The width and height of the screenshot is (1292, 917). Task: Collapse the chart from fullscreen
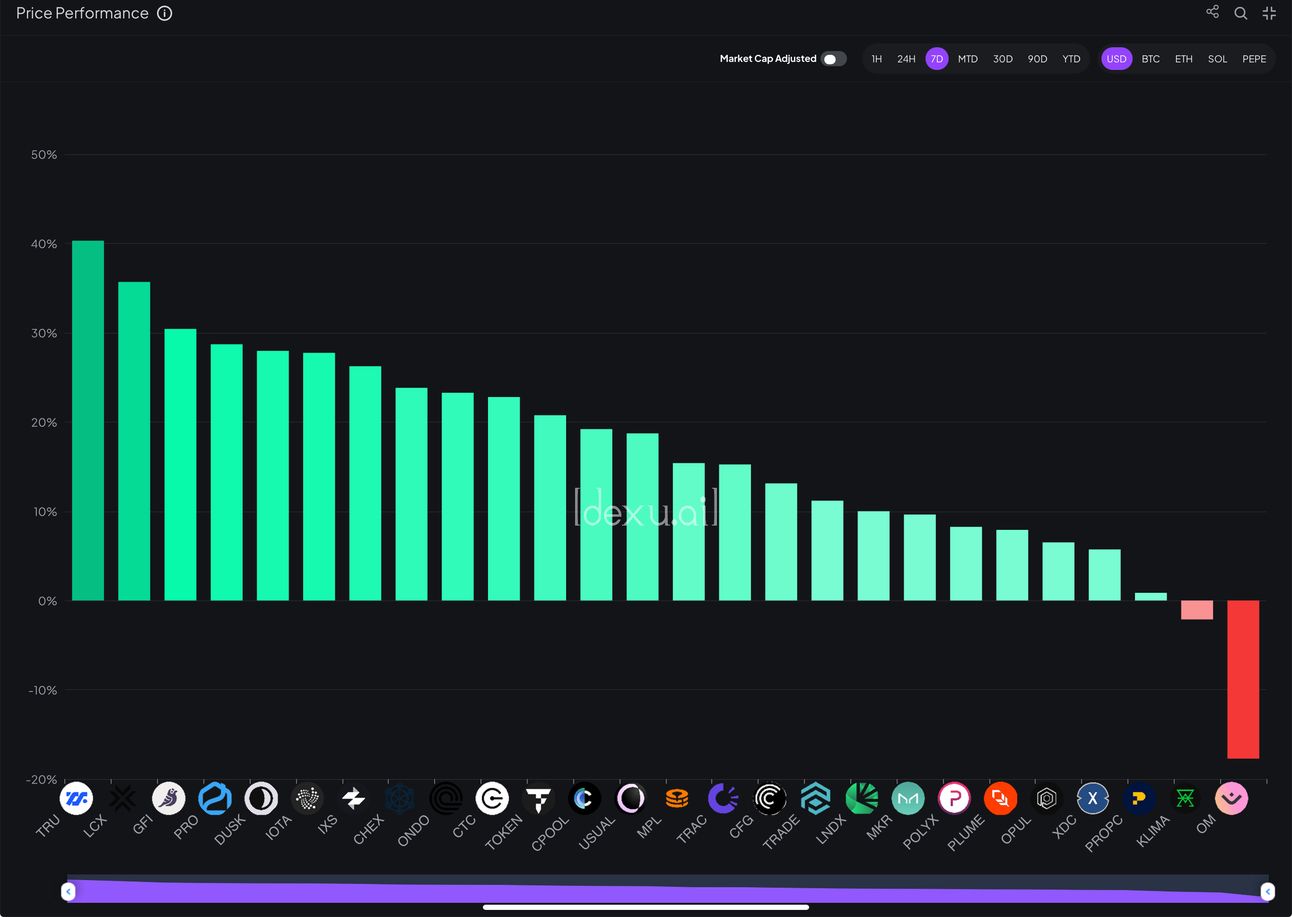1269,13
